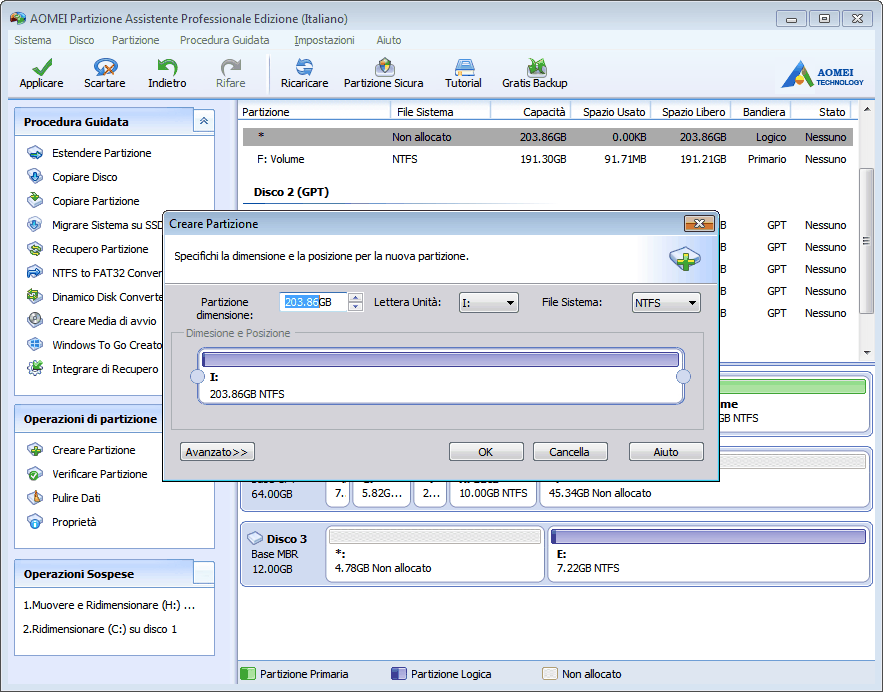Click the Rifare redo icon
883x692 pixels.
point(230,67)
